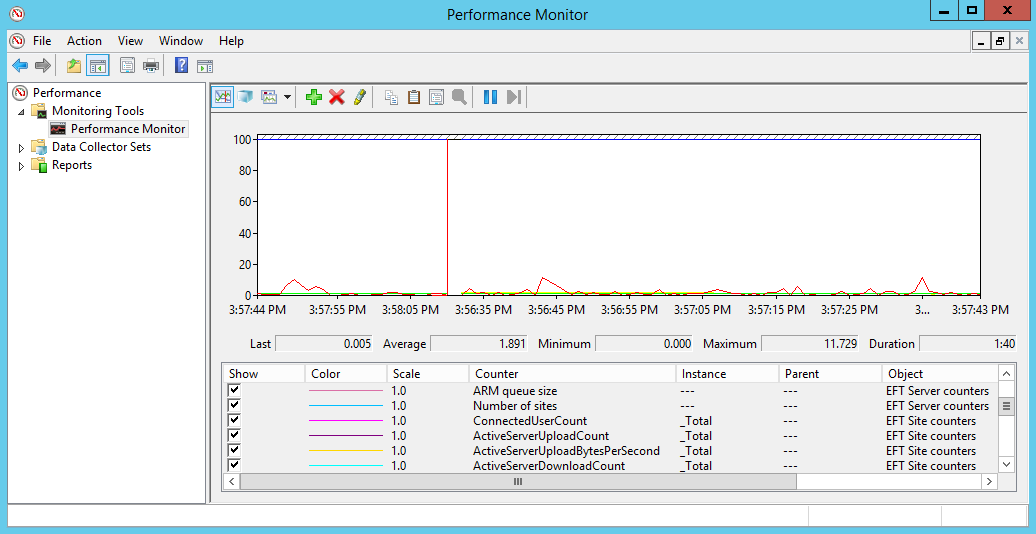Click the Back arrow in toolbar

[20, 66]
